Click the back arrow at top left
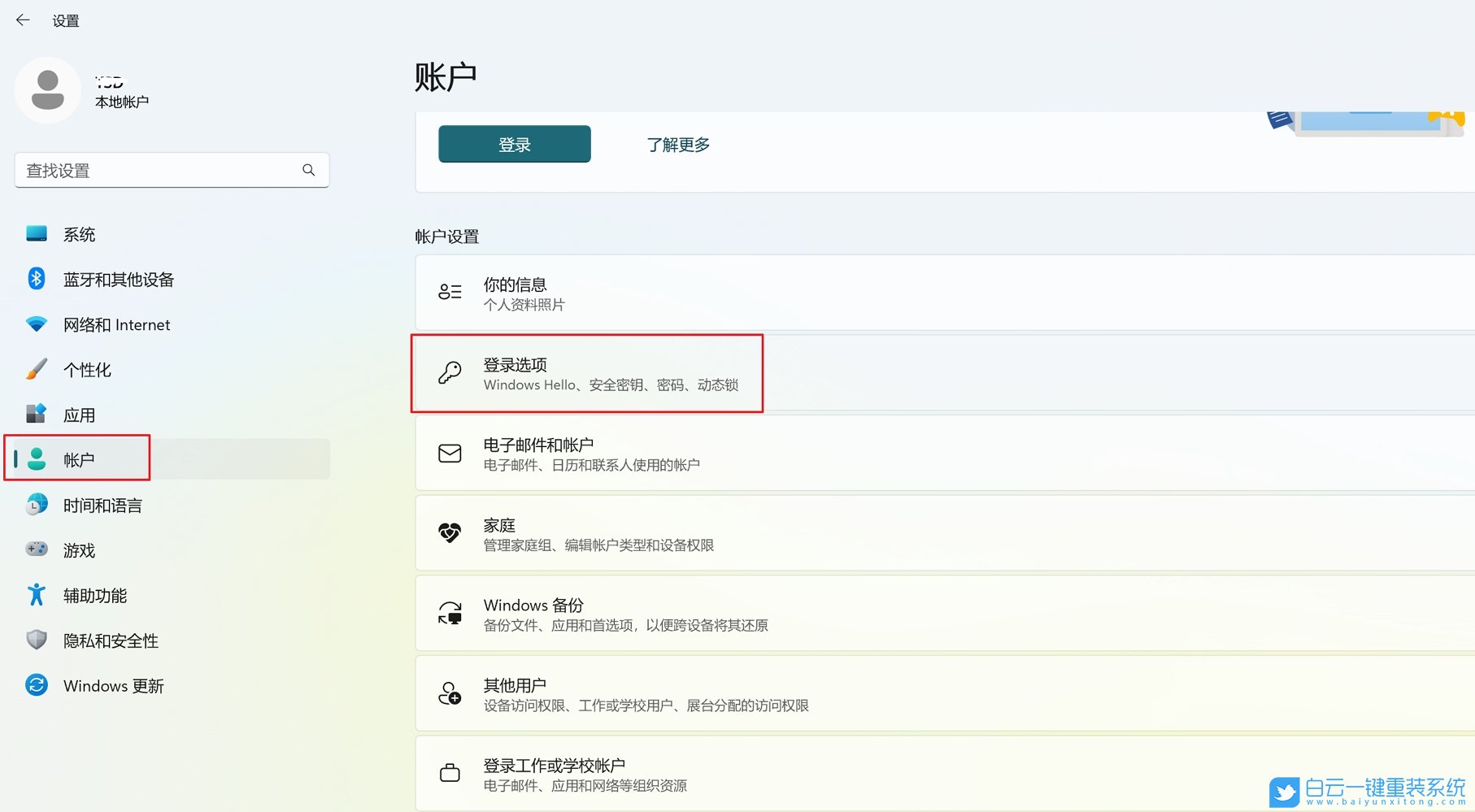 22,20
